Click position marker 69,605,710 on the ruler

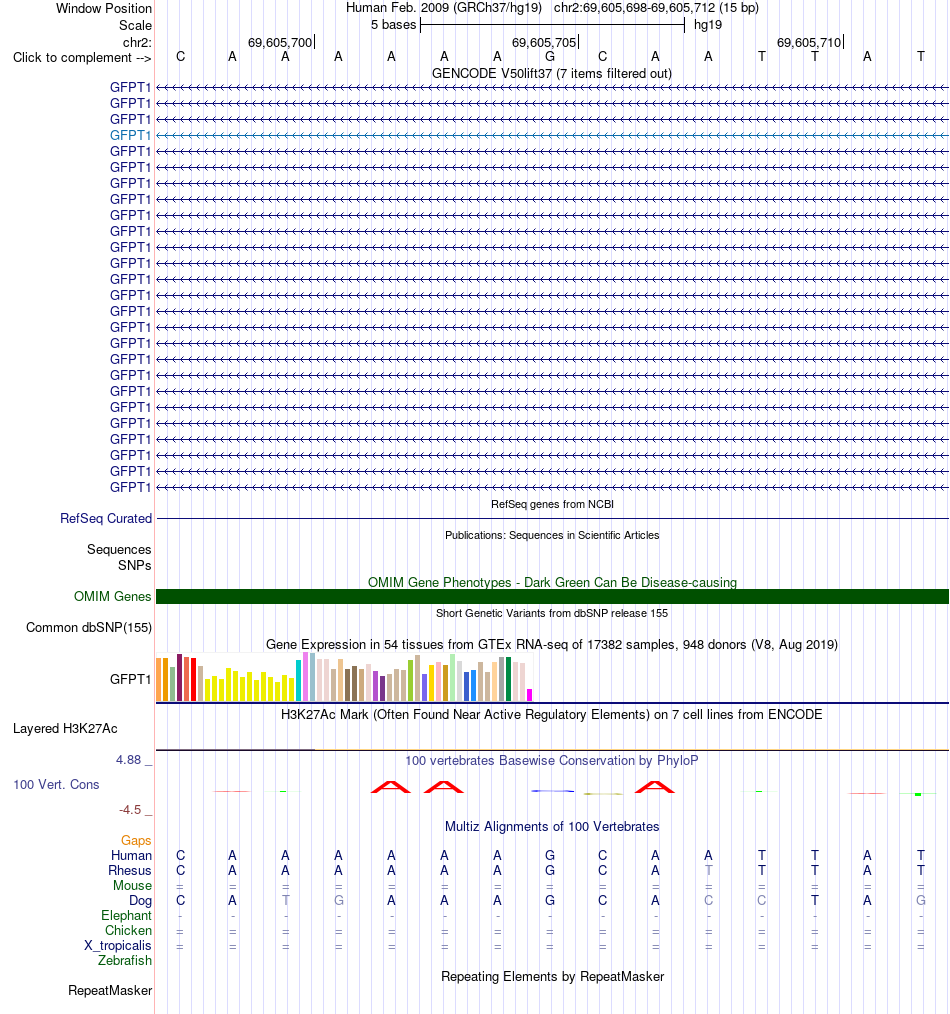pos(809,43)
